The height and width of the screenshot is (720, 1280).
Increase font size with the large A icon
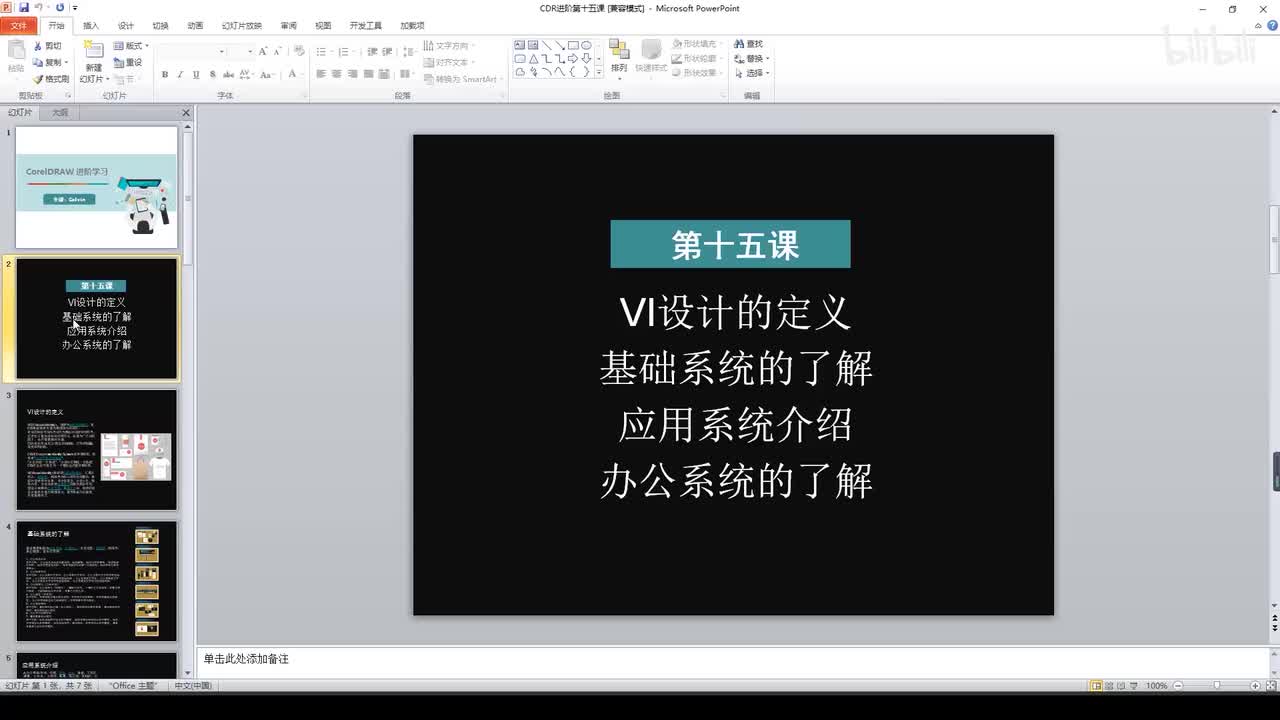tap(263, 51)
